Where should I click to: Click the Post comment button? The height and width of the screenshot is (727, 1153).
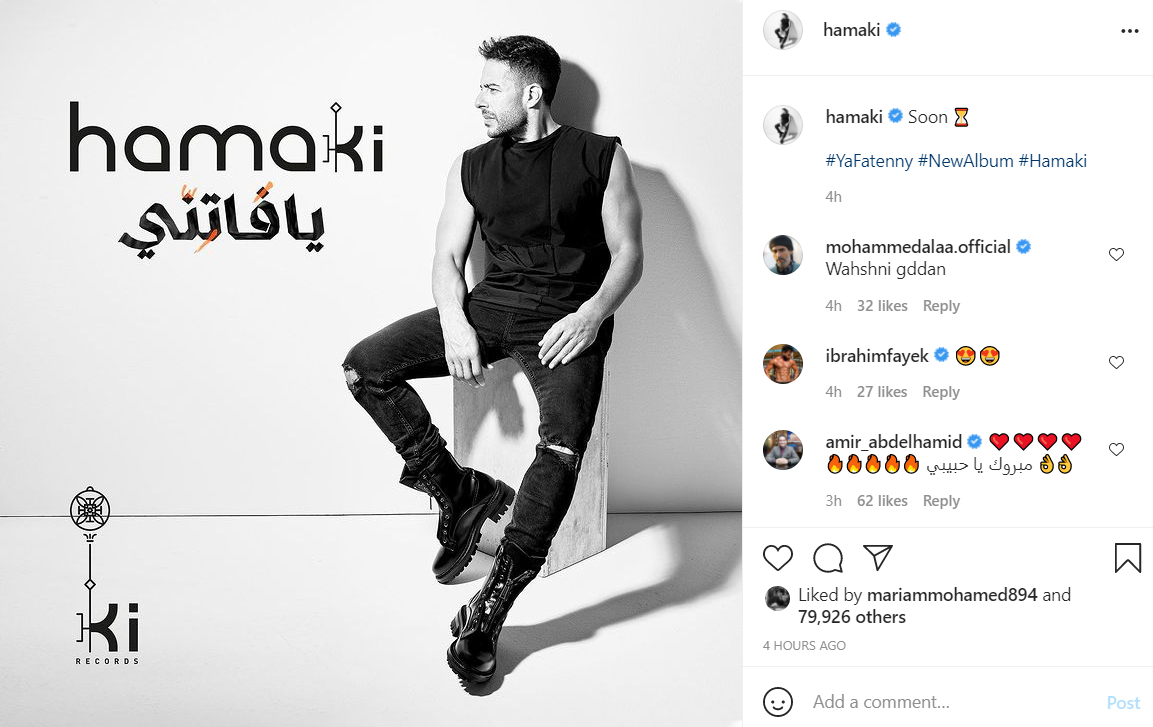(x=1123, y=703)
